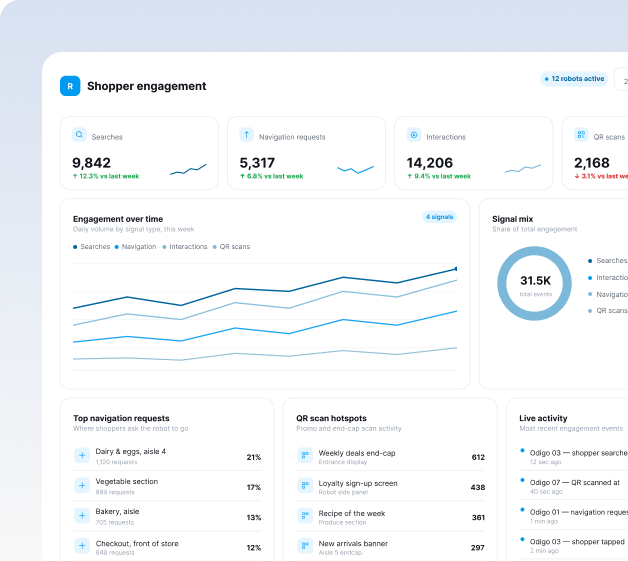628x561 pixels.
Task: Click the Shopper engagement title
Action: (x=147, y=86)
